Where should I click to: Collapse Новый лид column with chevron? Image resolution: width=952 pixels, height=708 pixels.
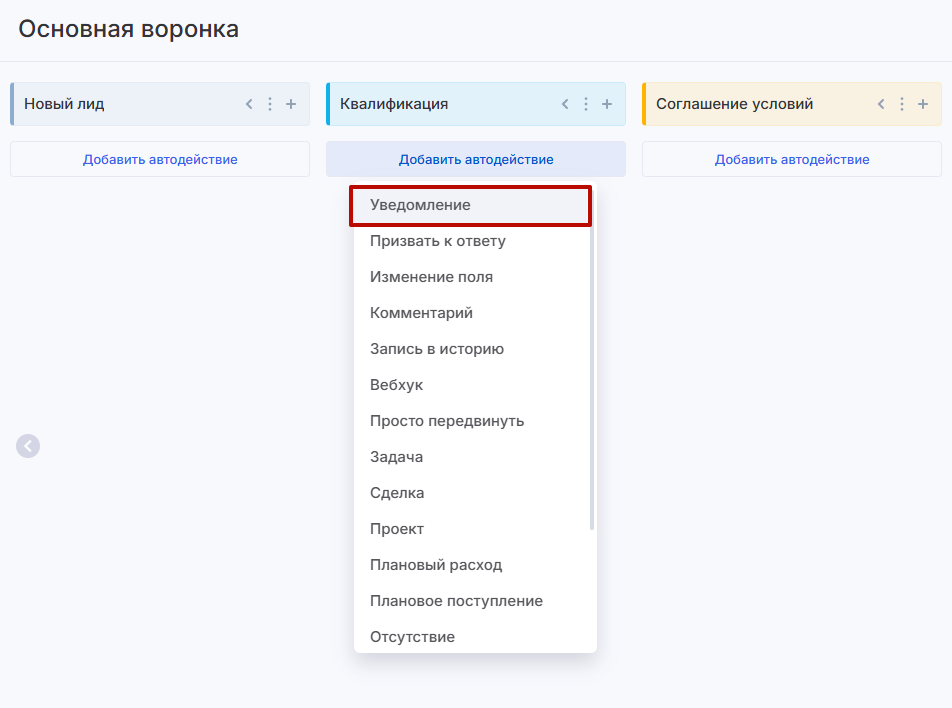249,104
